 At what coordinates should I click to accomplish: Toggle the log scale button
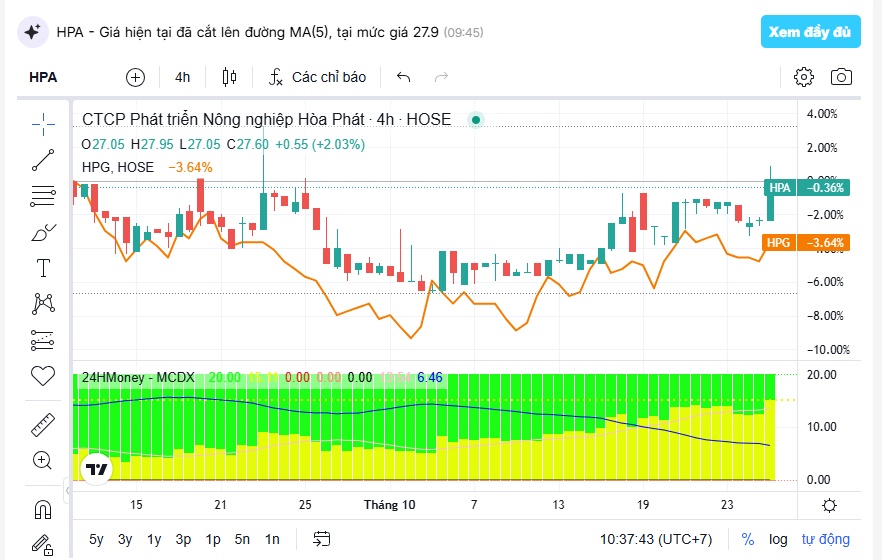(778, 539)
